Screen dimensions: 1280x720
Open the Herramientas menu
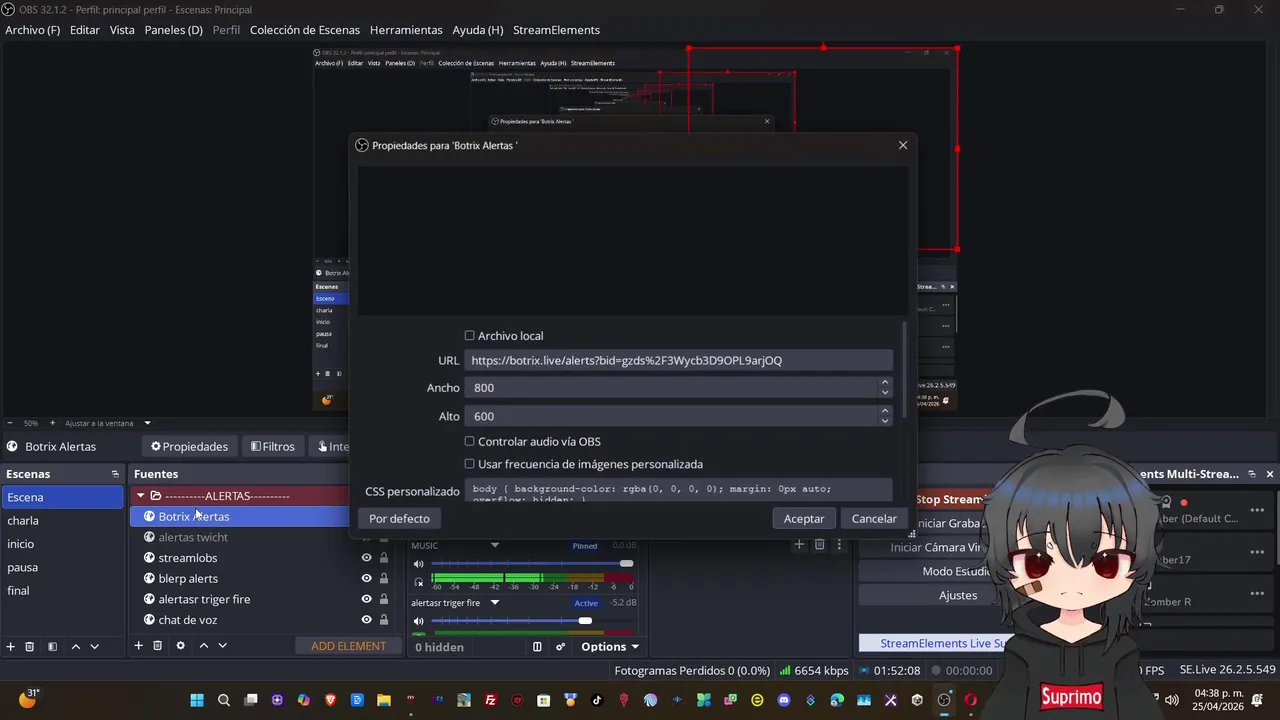406,30
